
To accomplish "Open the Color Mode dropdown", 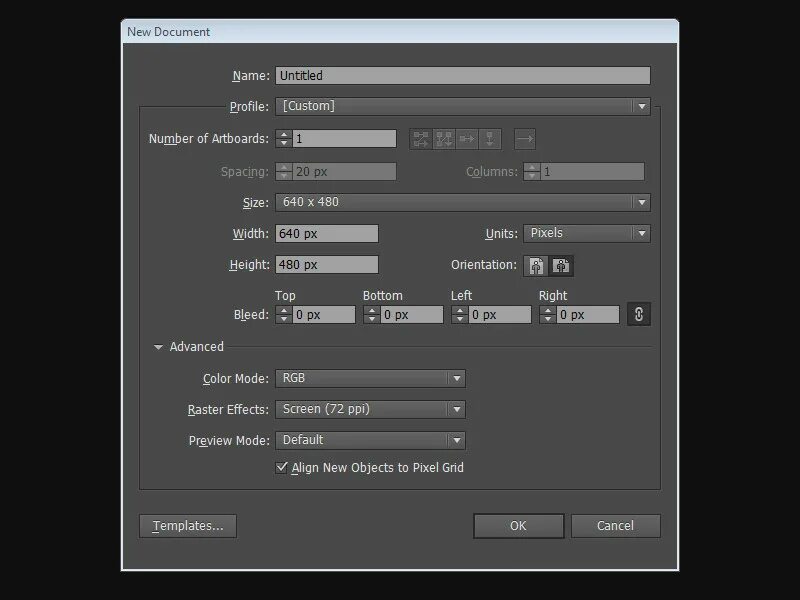I will pos(370,378).
